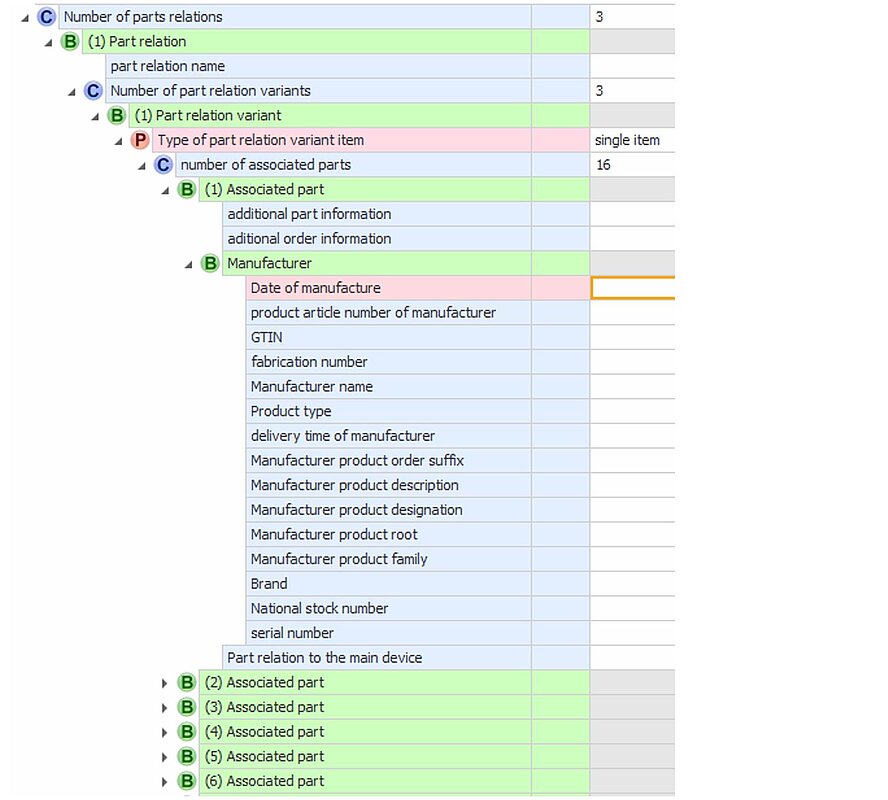Click the C icon beside Number of parts relations
Viewport: 888px width, 800px height.
46,17
